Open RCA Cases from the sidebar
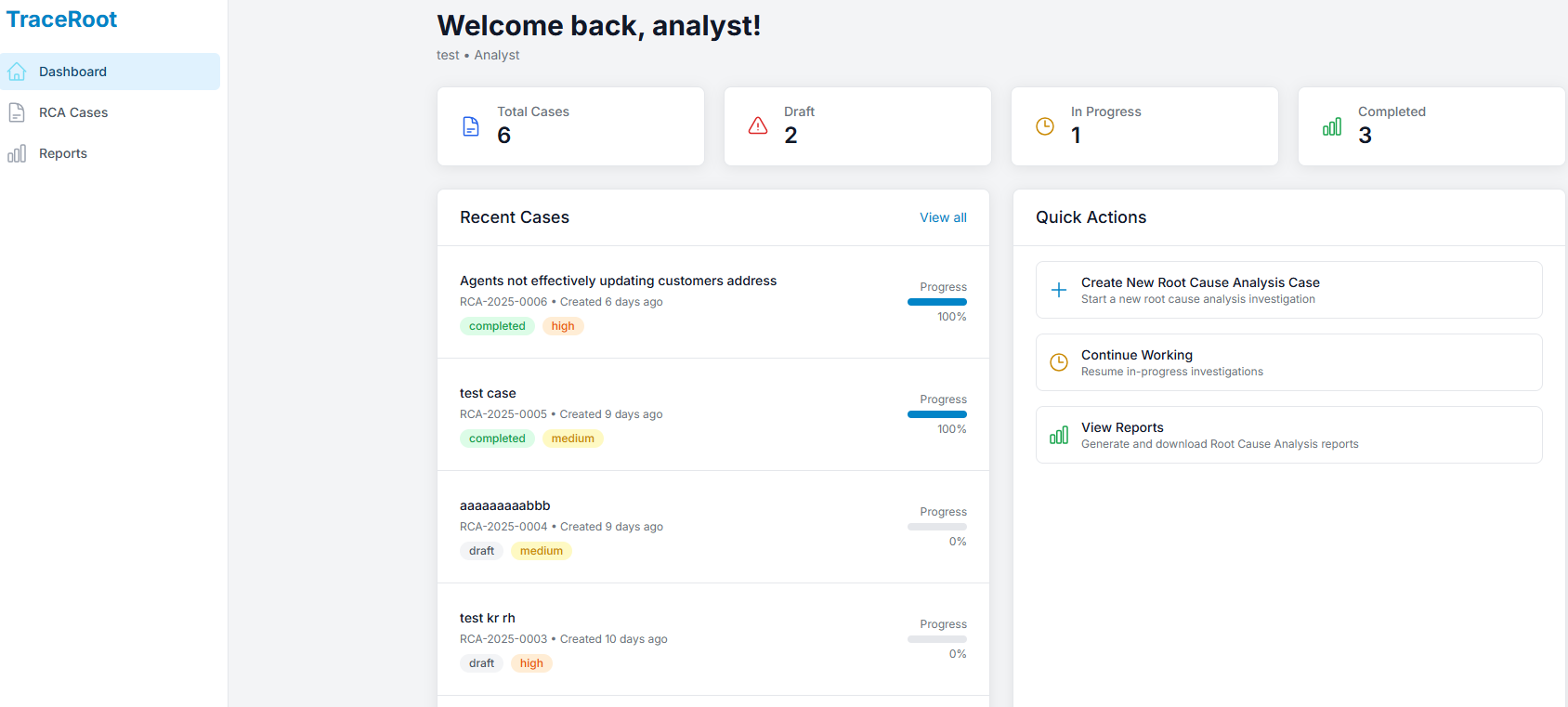 tap(73, 112)
